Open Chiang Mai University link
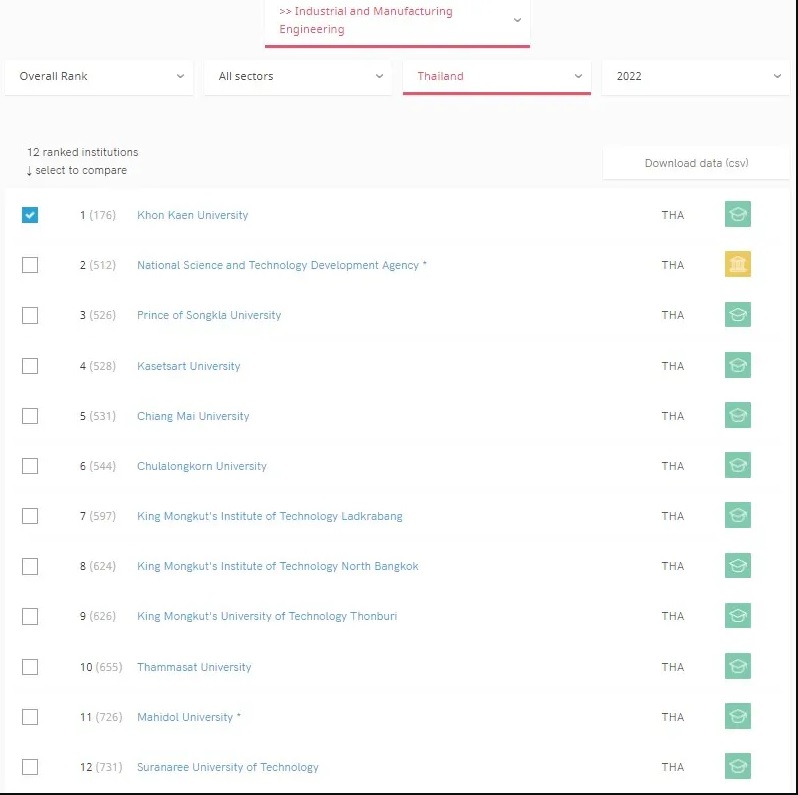Screen dimensions: 798x795 click(193, 416)
